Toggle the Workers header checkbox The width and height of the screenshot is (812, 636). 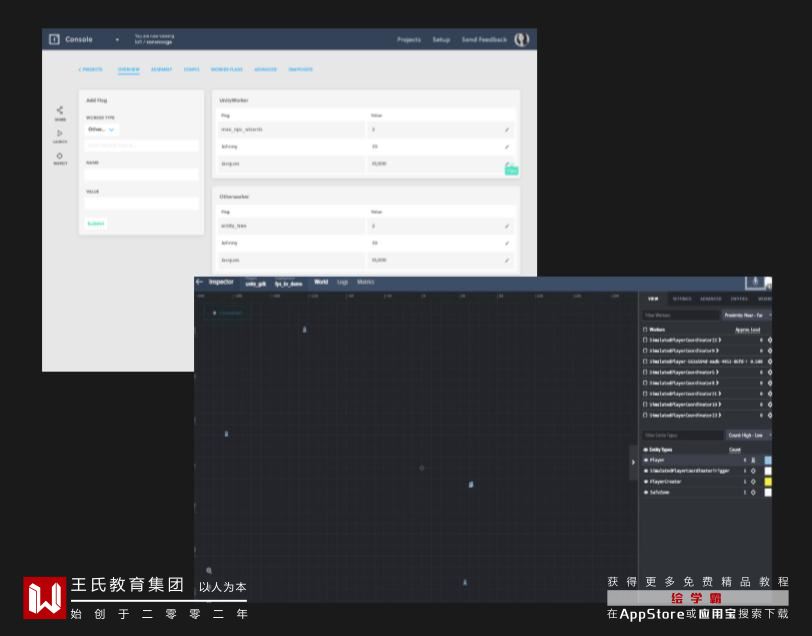coord(645,329)
